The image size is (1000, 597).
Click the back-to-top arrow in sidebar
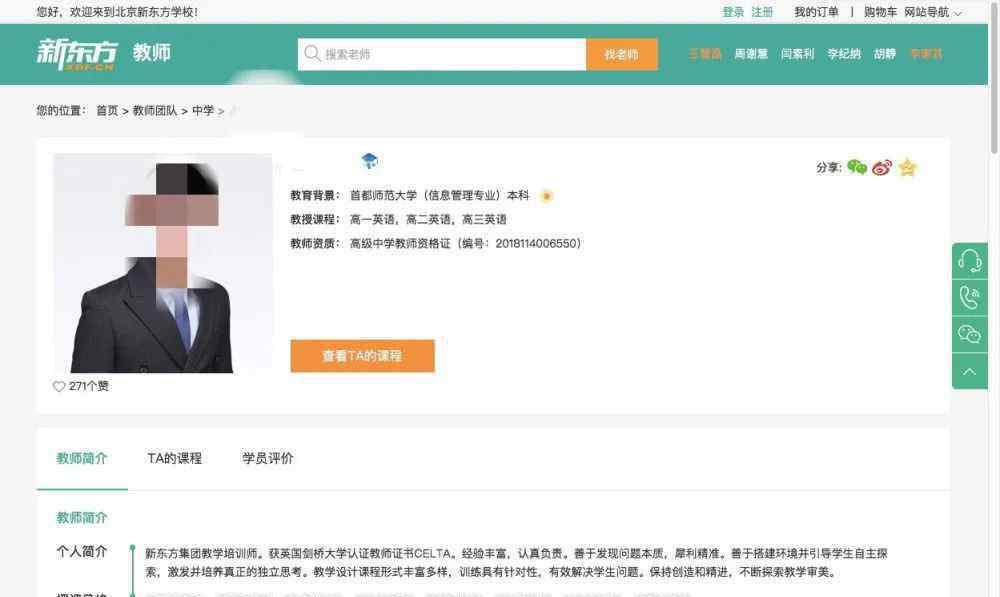pos(969,371)
